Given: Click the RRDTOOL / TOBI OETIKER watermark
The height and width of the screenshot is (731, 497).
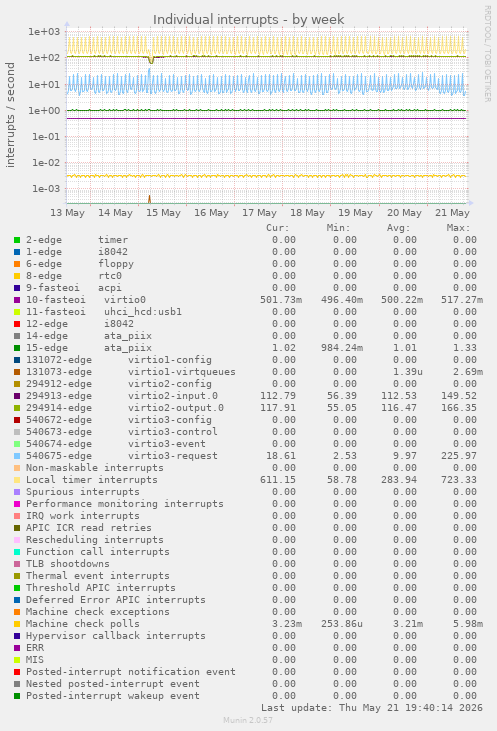Looking at the screenshot, I should (x=487, y=54).
